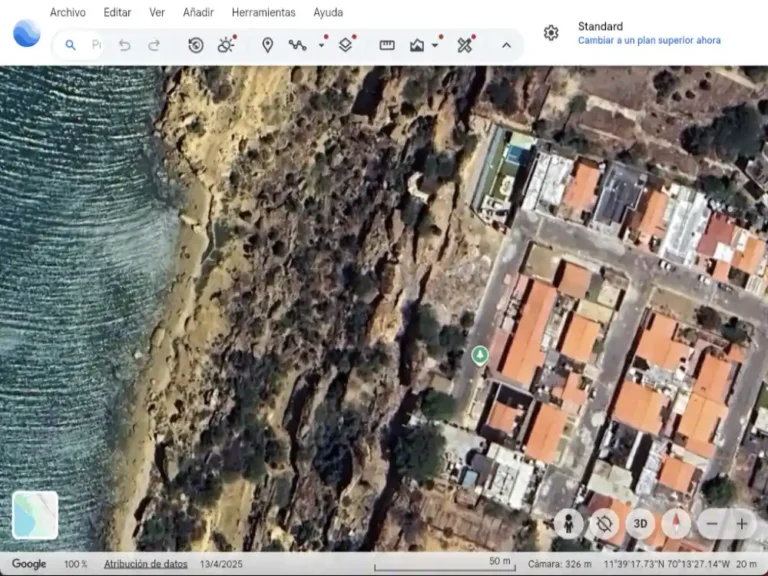Viewport: 768px width, 576px height.
Task: Open the Herramientas menu
Action: (264, 12)
